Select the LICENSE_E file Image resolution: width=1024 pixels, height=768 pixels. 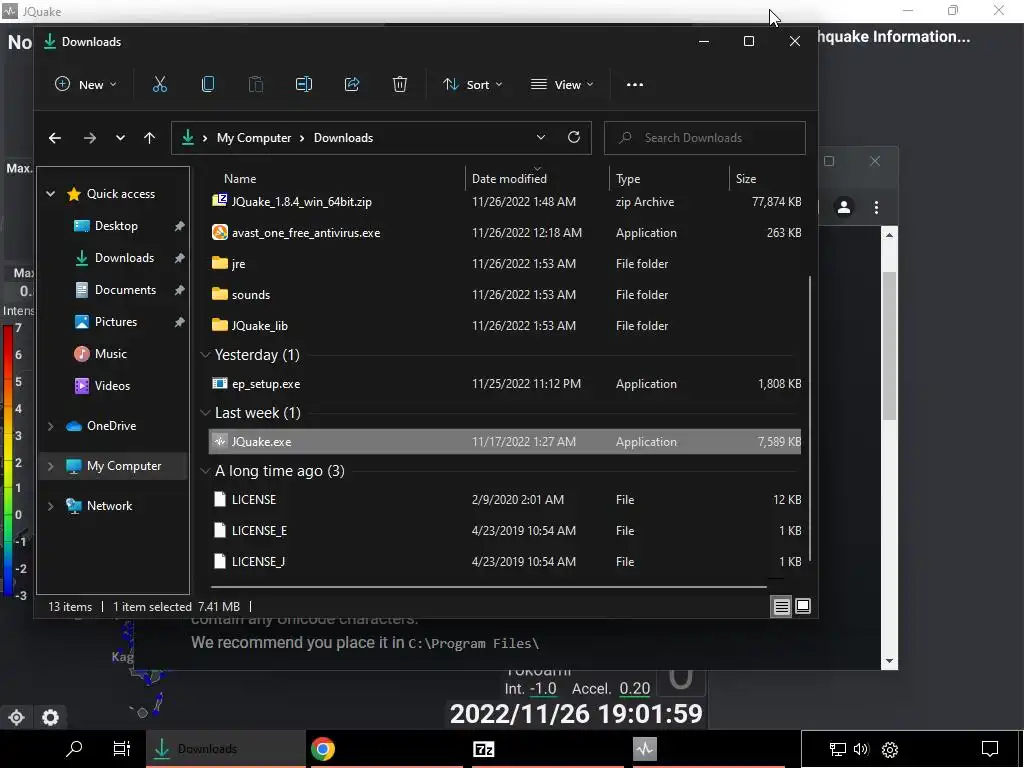click(505, 530)
